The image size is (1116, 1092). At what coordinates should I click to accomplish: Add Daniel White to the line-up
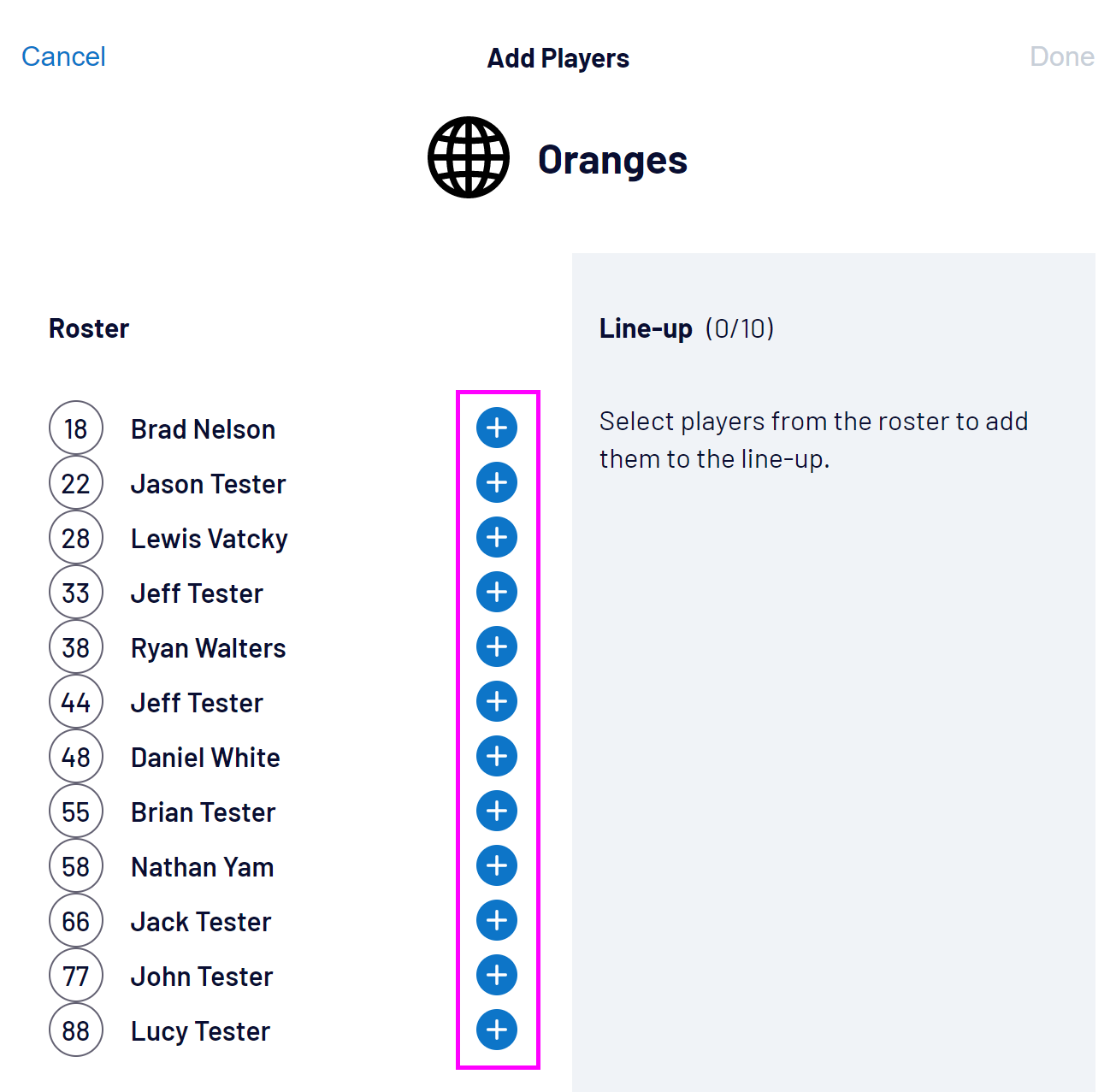click(497, 756)
